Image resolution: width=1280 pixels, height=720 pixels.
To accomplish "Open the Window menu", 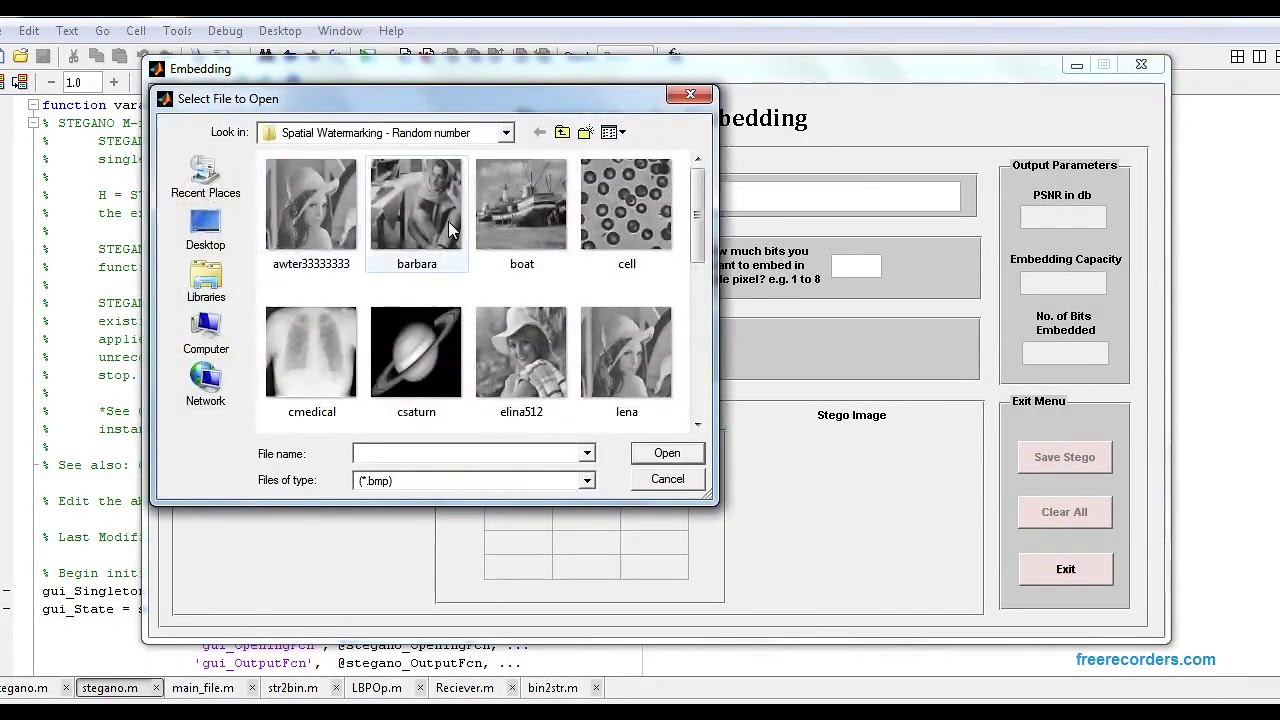I will [340, 31].
